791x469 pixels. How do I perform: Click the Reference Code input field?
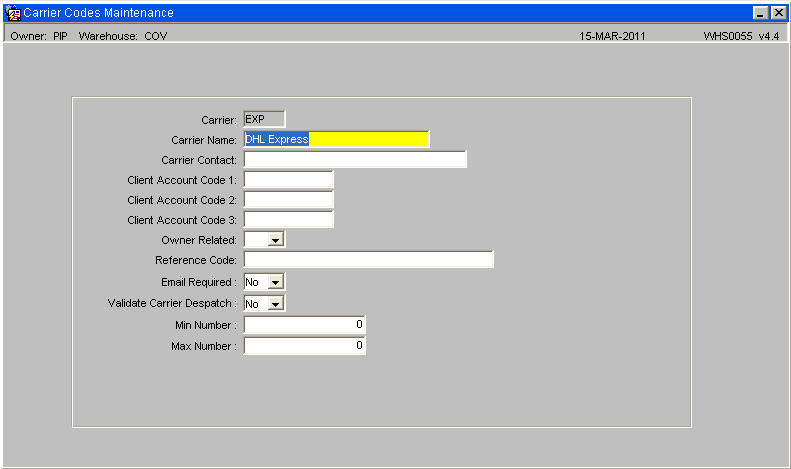click(369, 260)
